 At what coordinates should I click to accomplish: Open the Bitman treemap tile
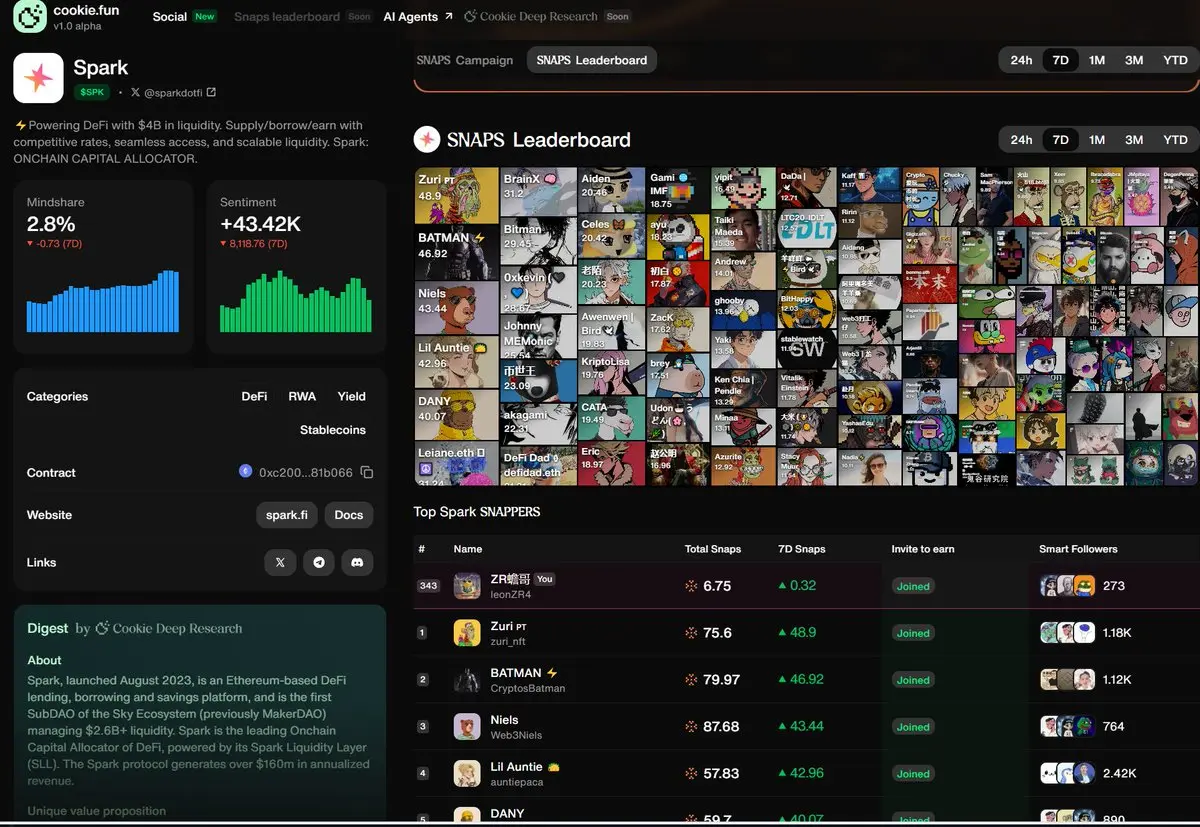click(538, 241)
